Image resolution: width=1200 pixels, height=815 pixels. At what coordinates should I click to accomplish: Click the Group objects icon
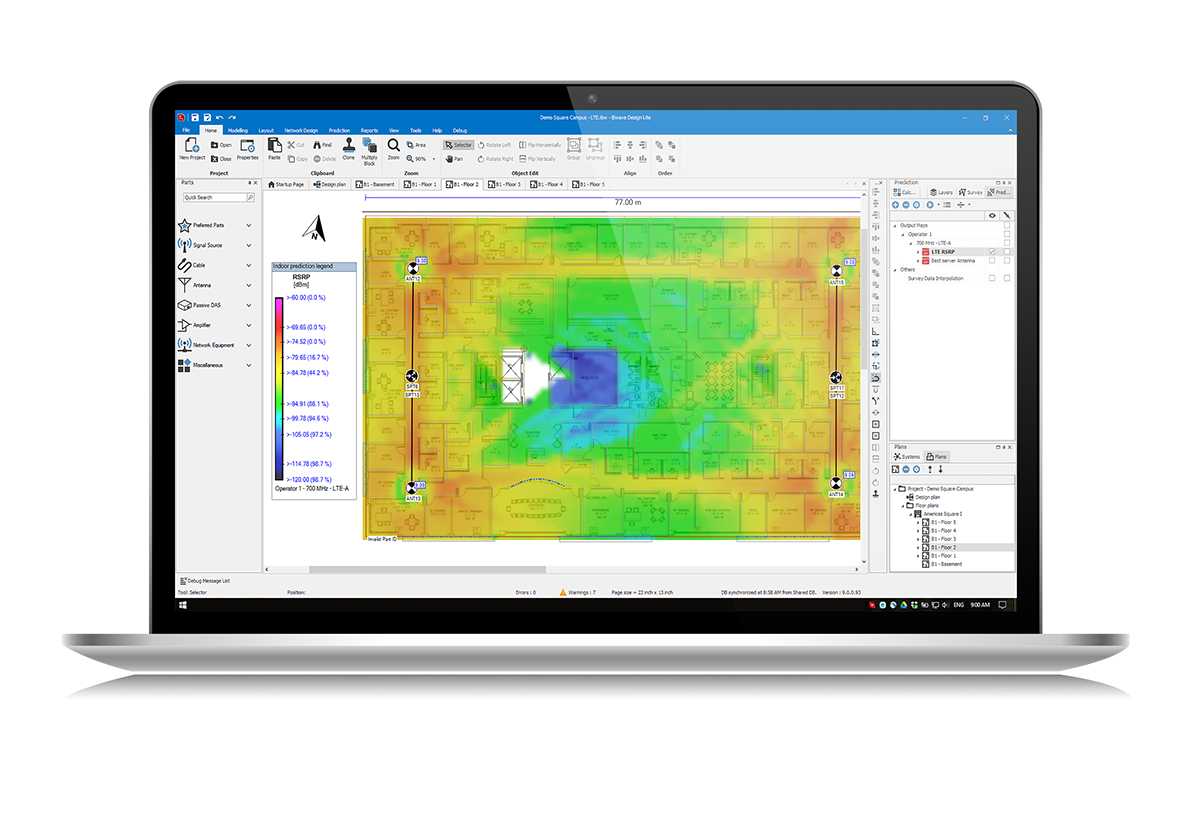[x=573, y=146]
